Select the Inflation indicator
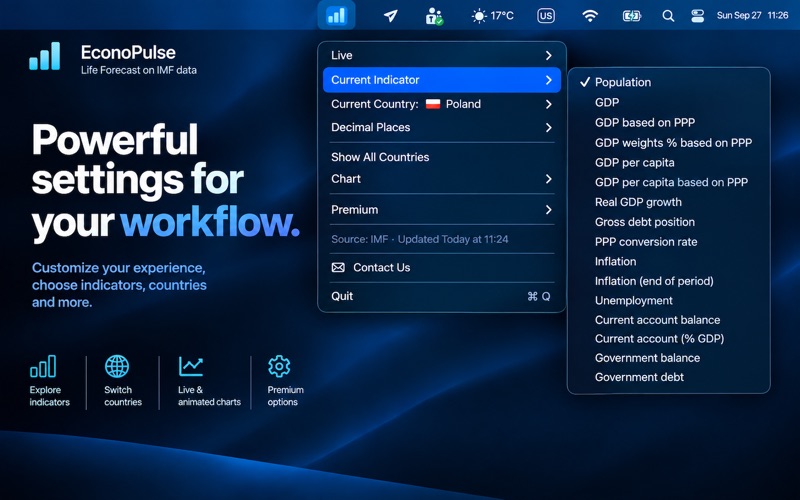The image size is (800, 500). pyautogui.click(x=668, y=262)
